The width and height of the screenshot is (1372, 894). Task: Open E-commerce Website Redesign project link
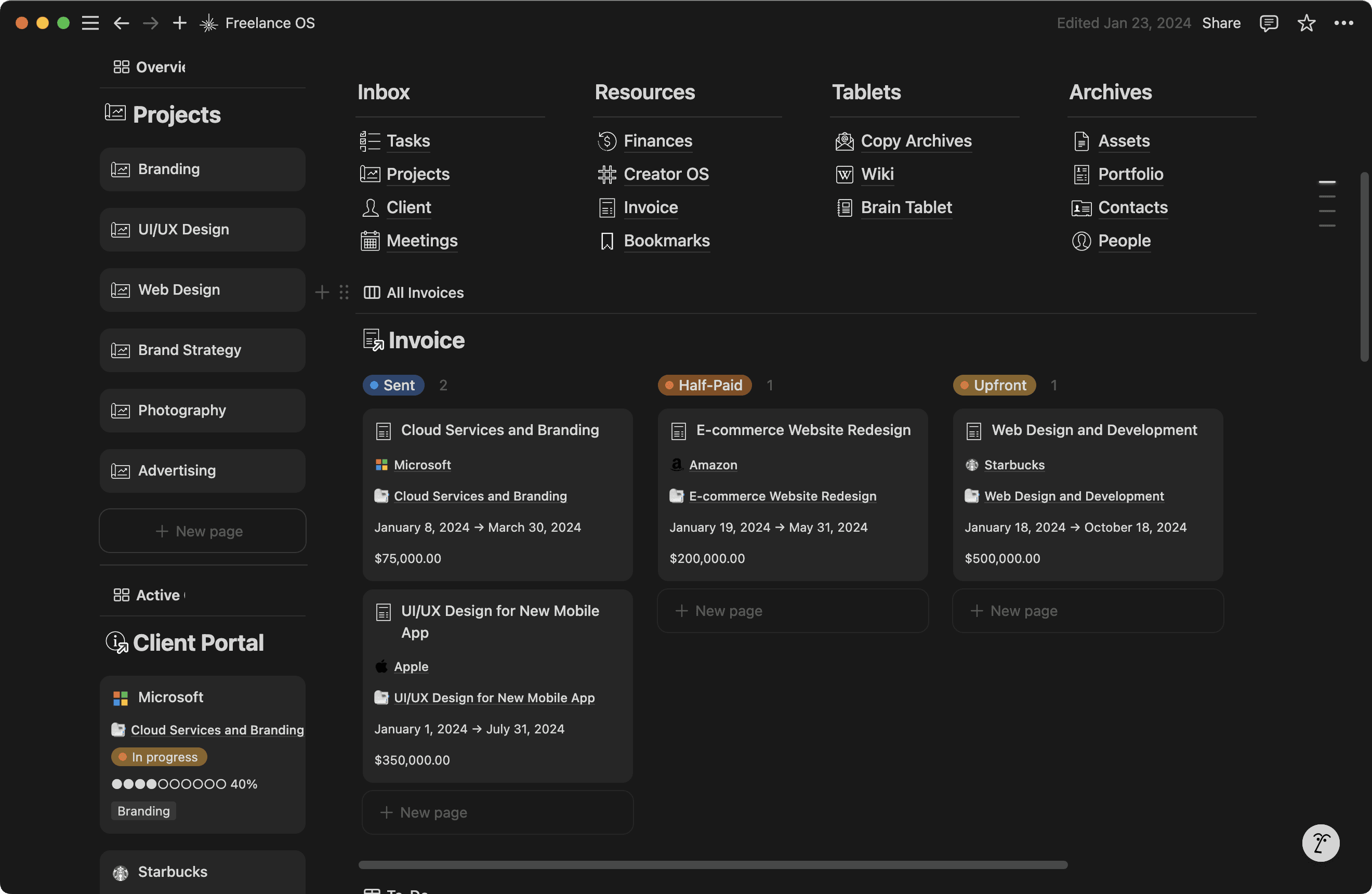pos(782,496)
